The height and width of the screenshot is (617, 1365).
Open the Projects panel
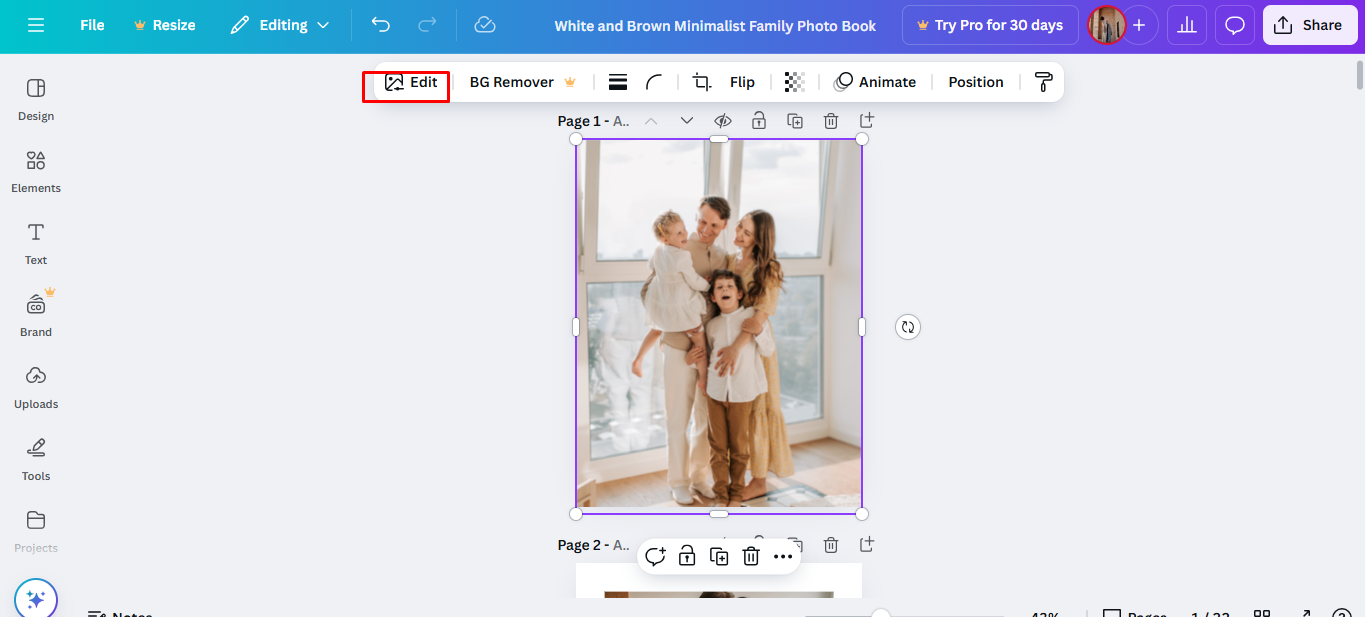tap(35, 531)
